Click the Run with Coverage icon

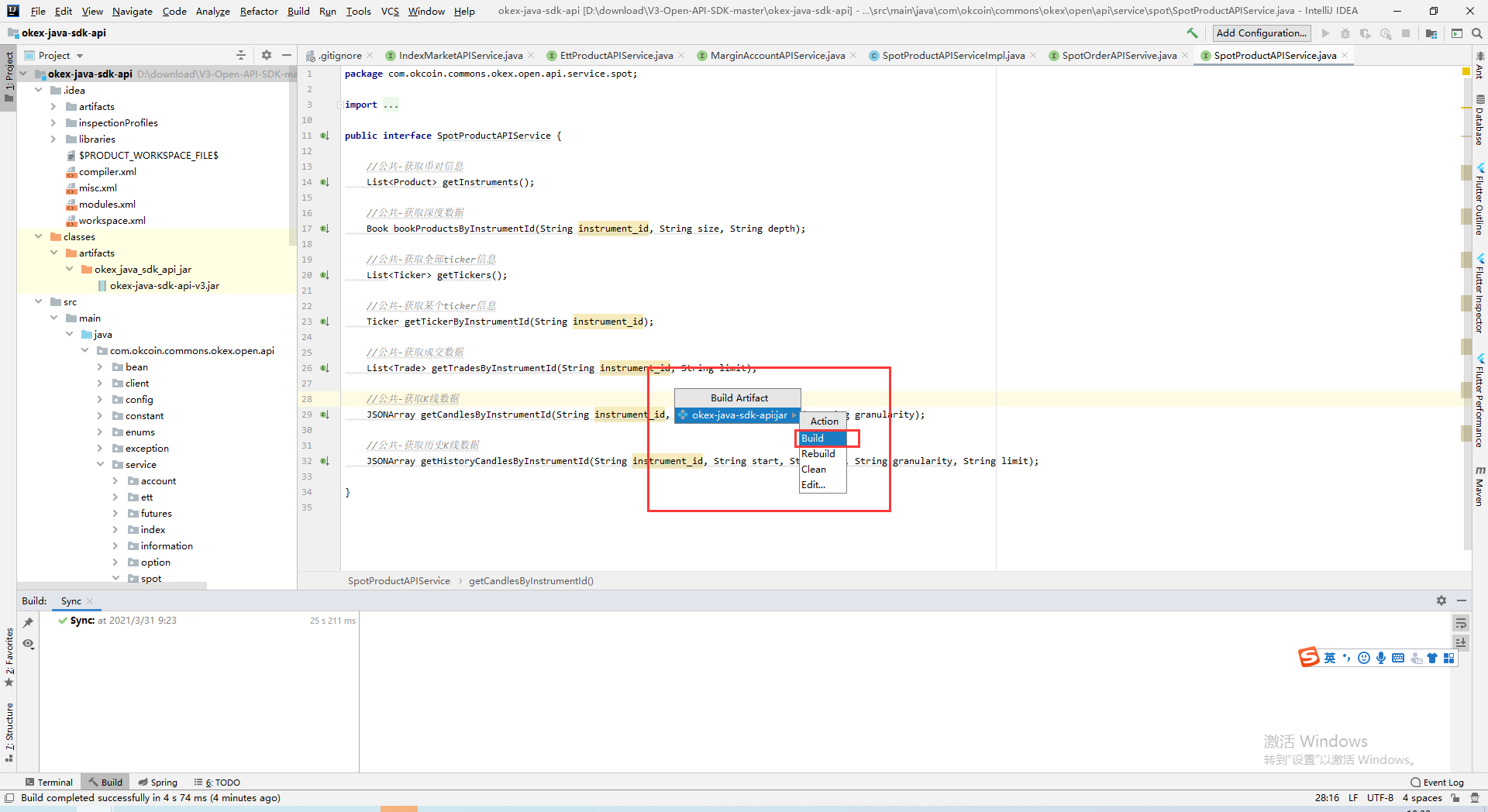coord(1366,33)
